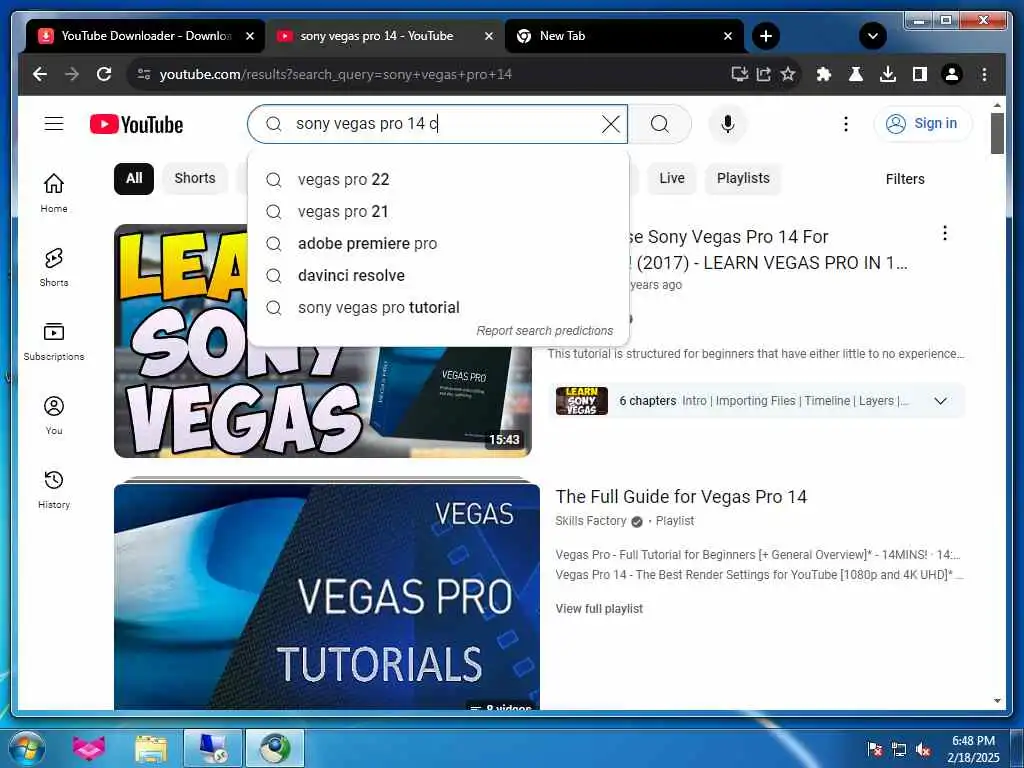
Task: Choose suggestion vegas pro 22
Action: tap(438, 180)
